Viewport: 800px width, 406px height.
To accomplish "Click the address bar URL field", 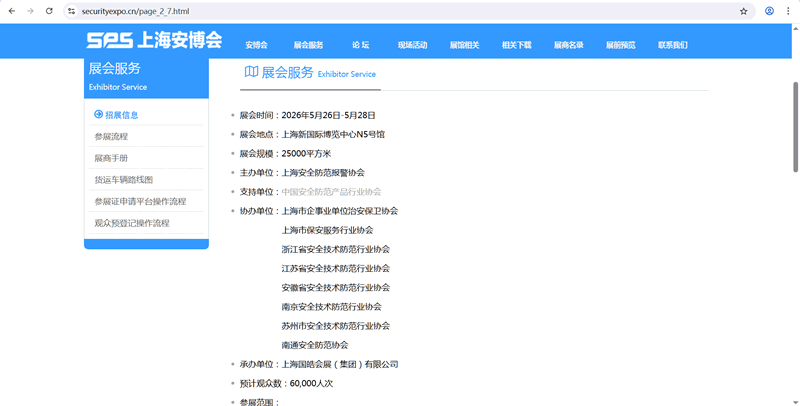I will point(400,11).
